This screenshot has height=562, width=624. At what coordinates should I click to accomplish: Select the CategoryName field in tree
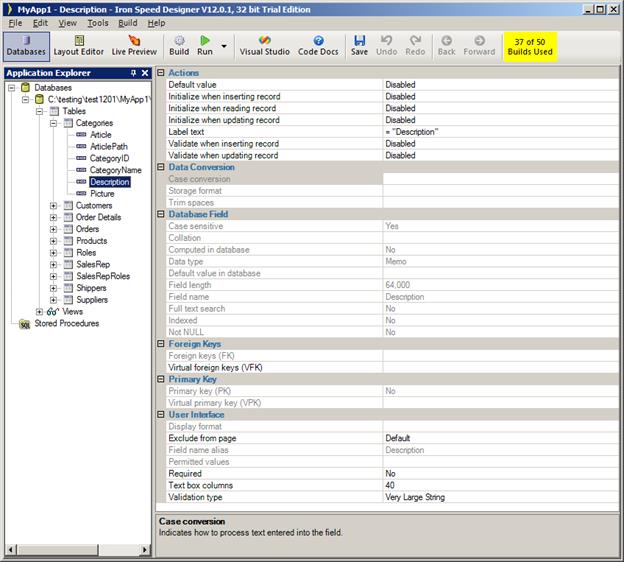click(115, 170)
